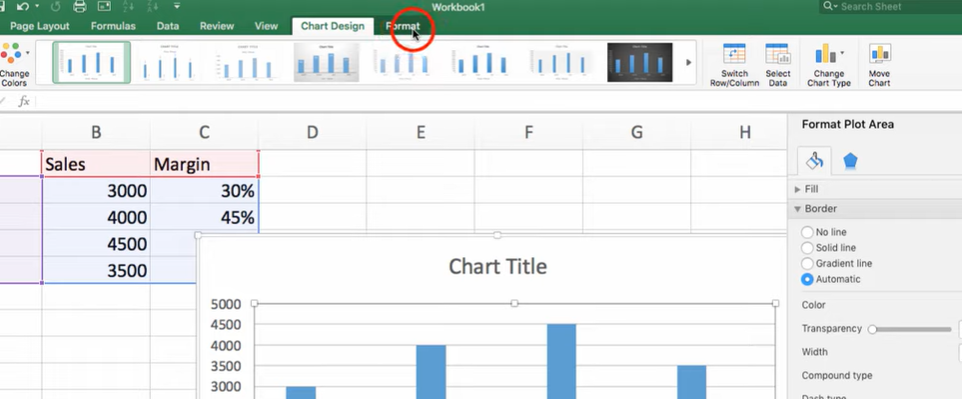Screen dimensions: 962x399
Task: Open the Undo history dropdown arrow
Action: point(37,6)
